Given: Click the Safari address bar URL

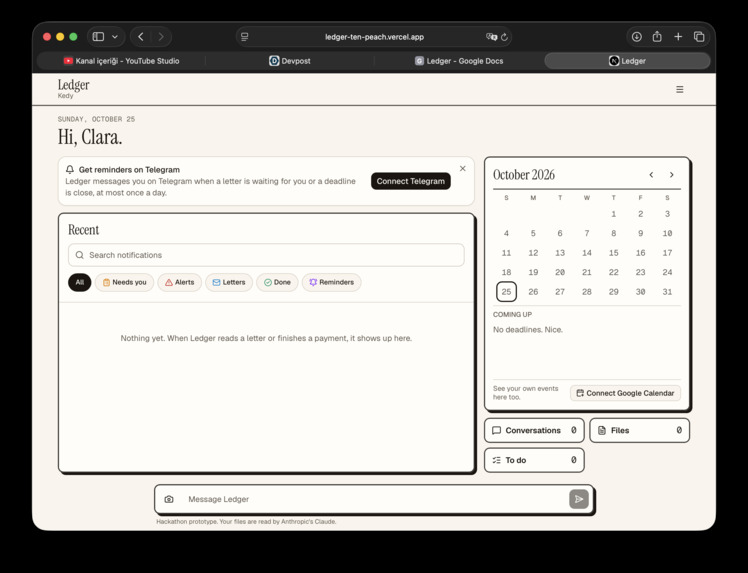Looking at the screenshot, I should 374,37.
